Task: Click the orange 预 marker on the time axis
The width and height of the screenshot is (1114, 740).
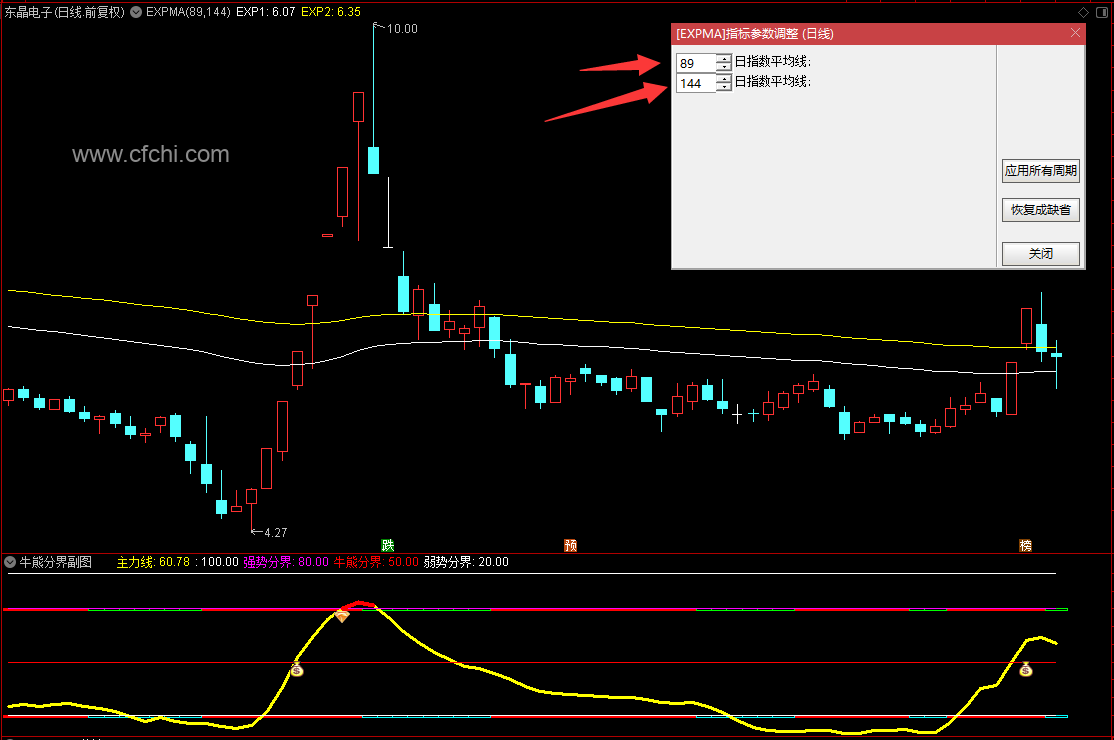Action: (x=570, y=545)
